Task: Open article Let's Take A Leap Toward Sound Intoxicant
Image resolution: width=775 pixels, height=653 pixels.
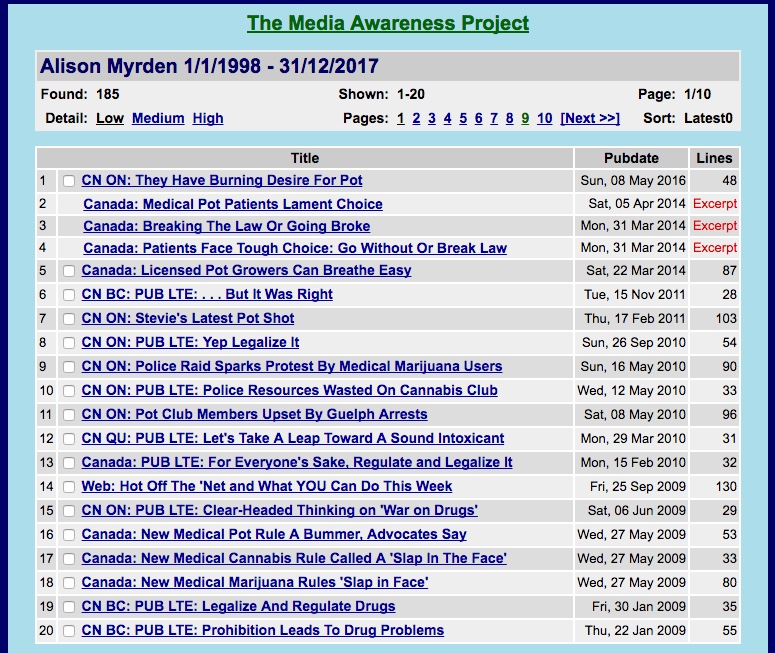Action: pos(293,438)
